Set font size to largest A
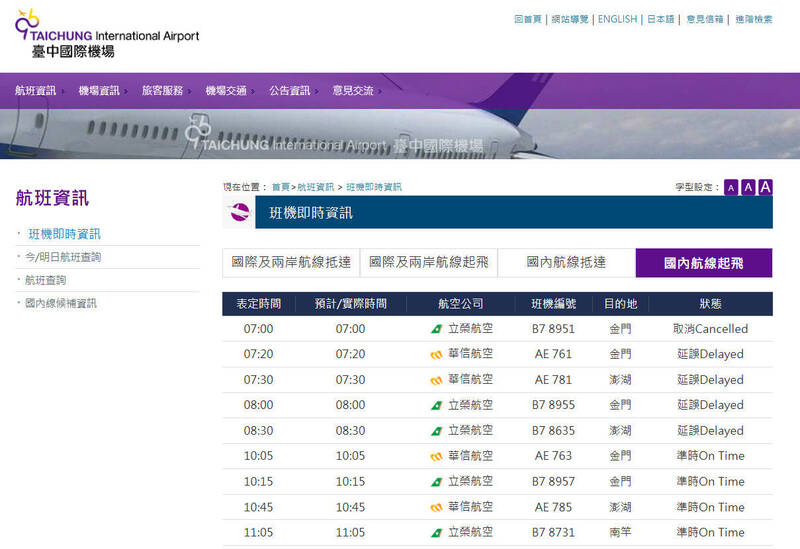Screen dimensions: 800x549 point(765,187)
